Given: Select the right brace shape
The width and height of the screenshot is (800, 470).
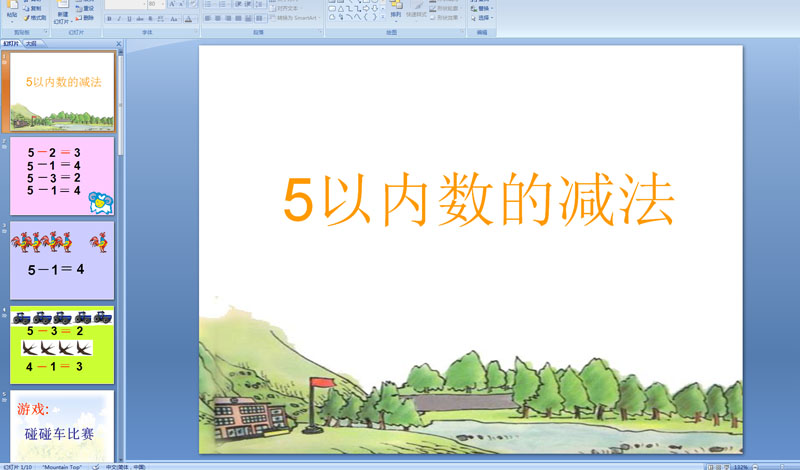Looking at the screenshot, I should (x=374, y=17).
